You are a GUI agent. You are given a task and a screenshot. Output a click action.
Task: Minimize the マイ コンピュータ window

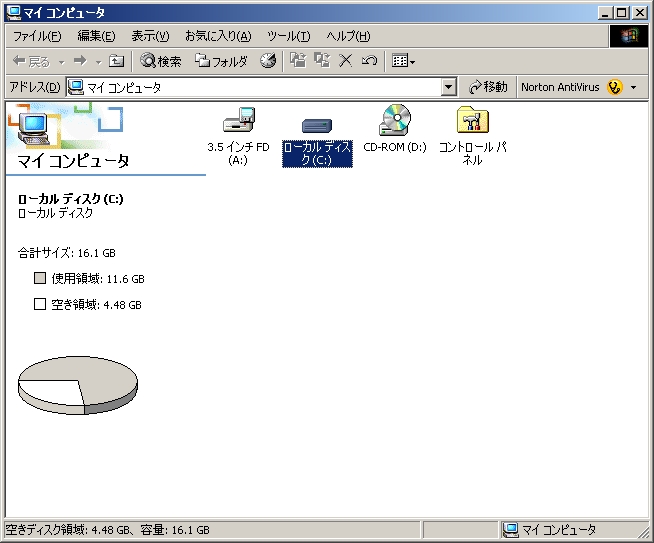604,13
